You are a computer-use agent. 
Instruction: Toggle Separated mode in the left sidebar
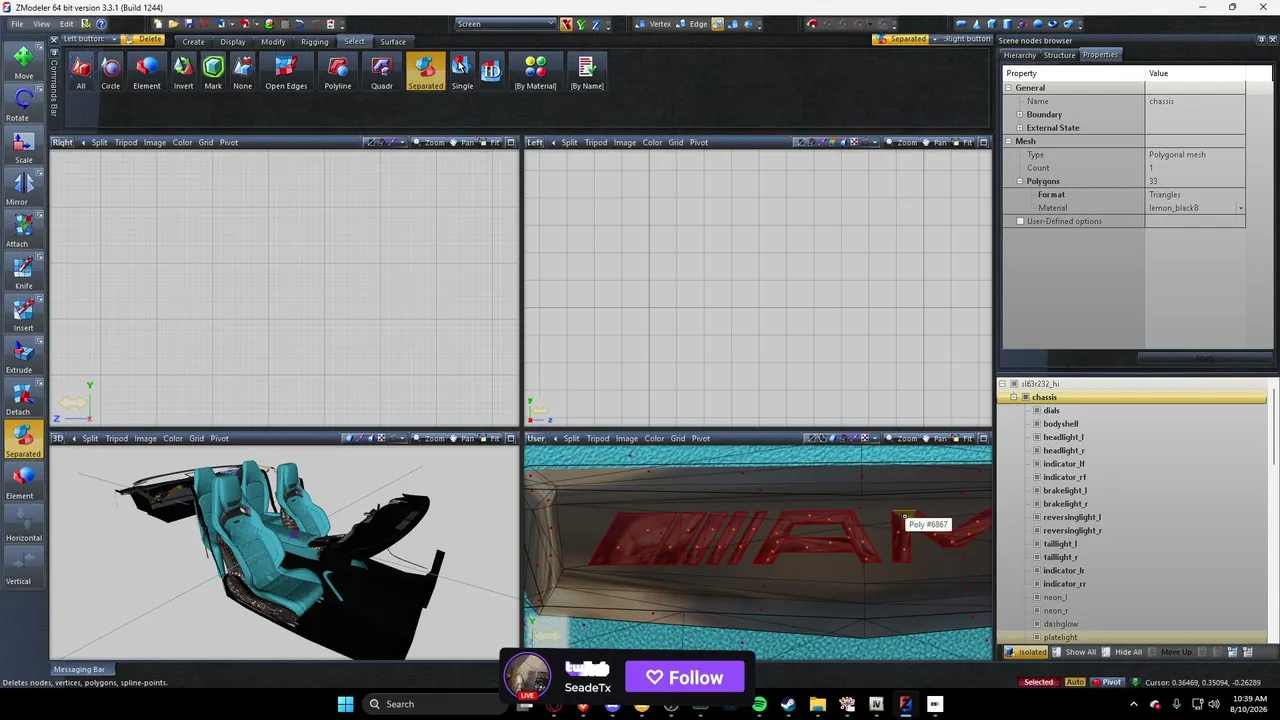(x=23, y=440)
